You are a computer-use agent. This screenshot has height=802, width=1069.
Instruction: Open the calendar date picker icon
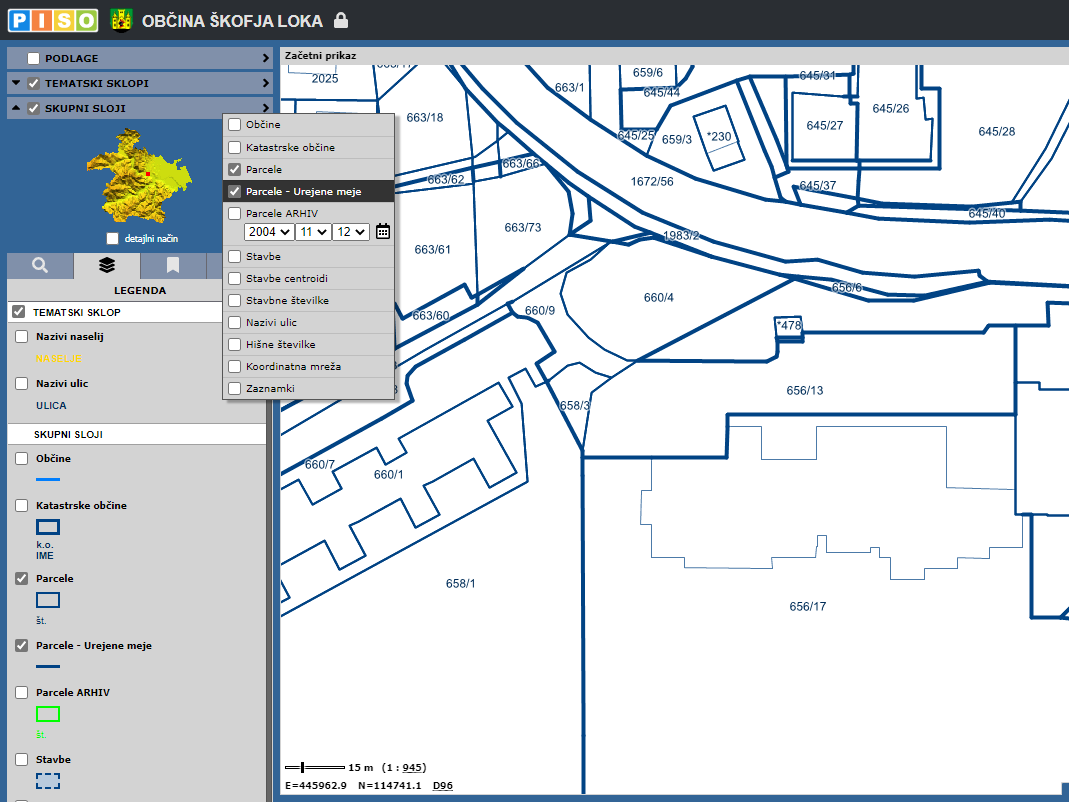pyautogui.click(x=382, y=232)
